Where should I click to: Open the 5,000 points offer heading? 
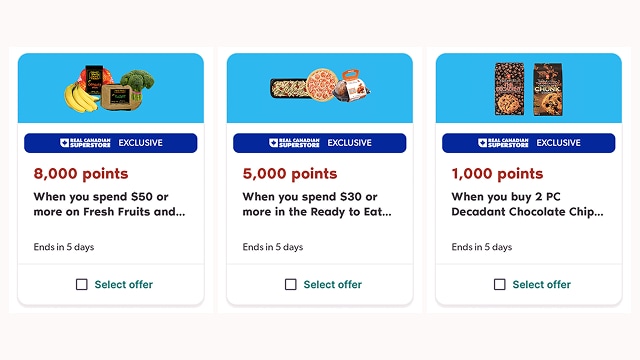coord(290,174)
